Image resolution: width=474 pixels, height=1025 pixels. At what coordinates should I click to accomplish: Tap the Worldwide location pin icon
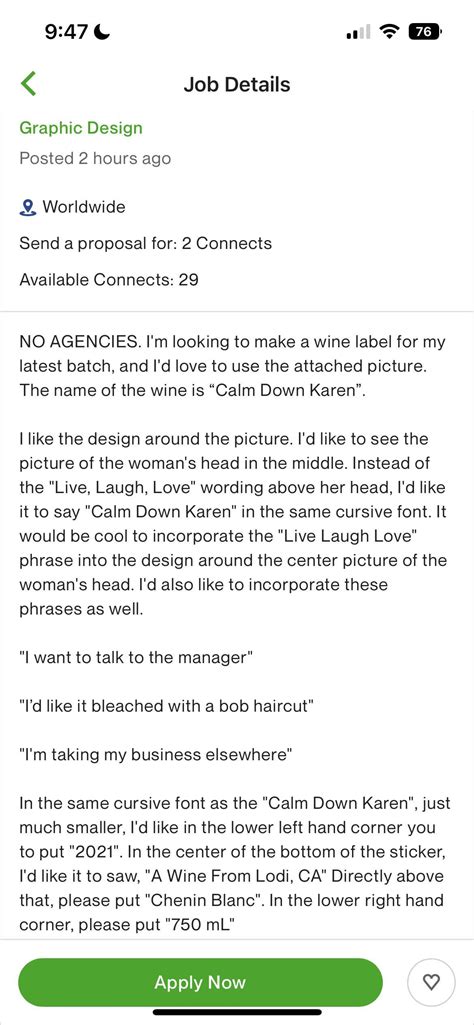(27, 208)
